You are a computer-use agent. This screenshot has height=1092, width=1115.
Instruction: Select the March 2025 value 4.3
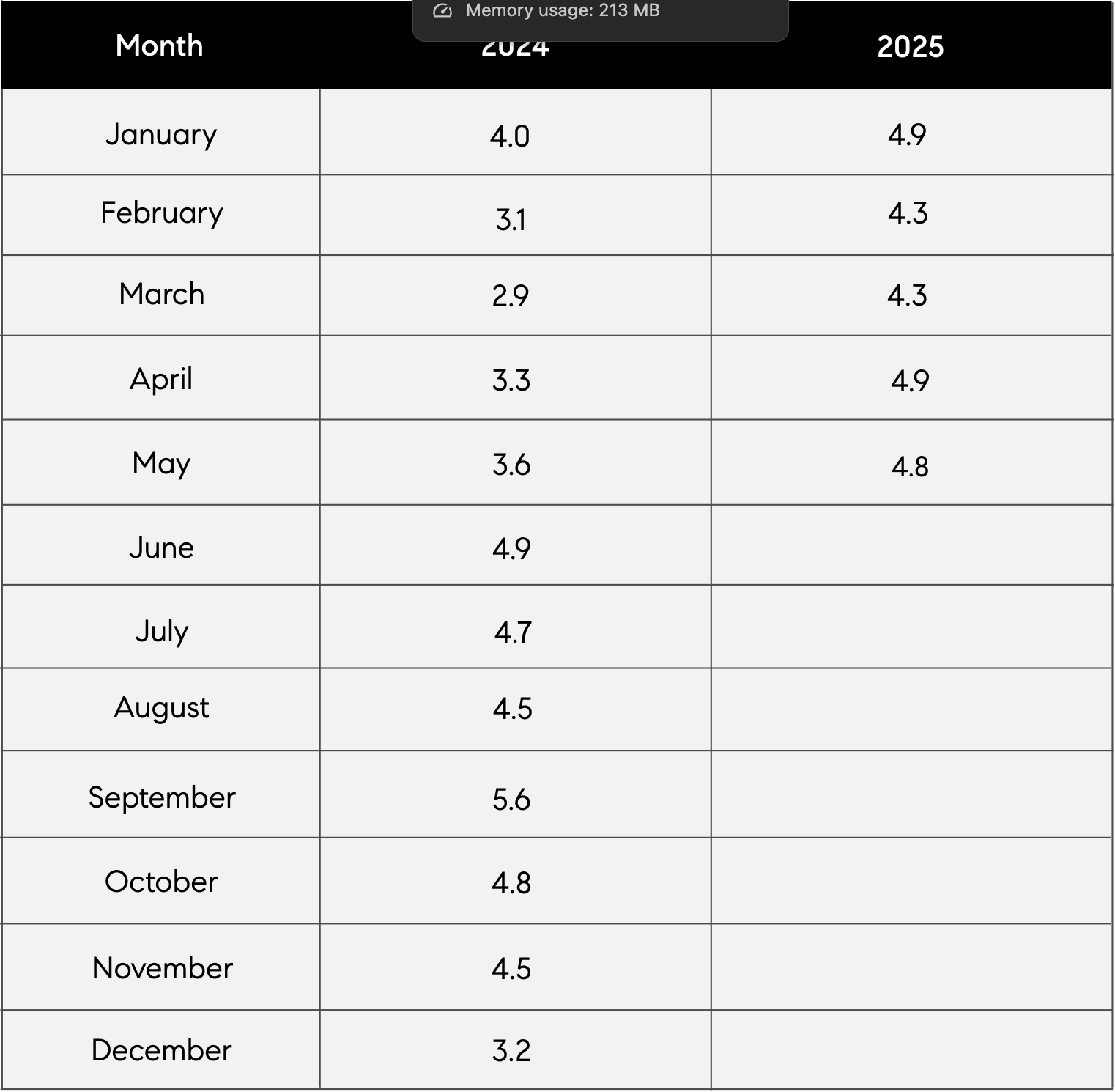907,295
